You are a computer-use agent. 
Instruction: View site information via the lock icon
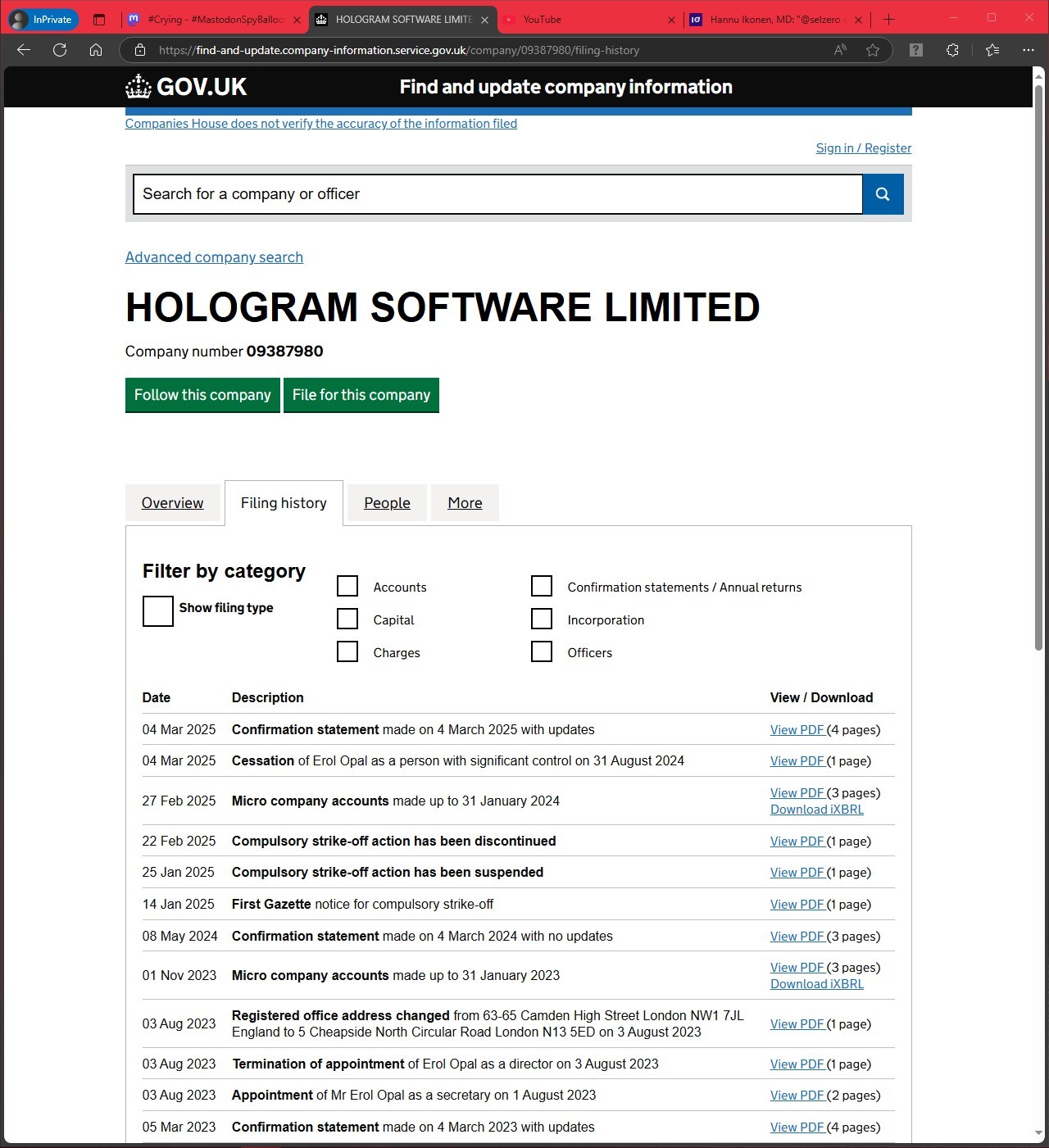tap(140, 50)
